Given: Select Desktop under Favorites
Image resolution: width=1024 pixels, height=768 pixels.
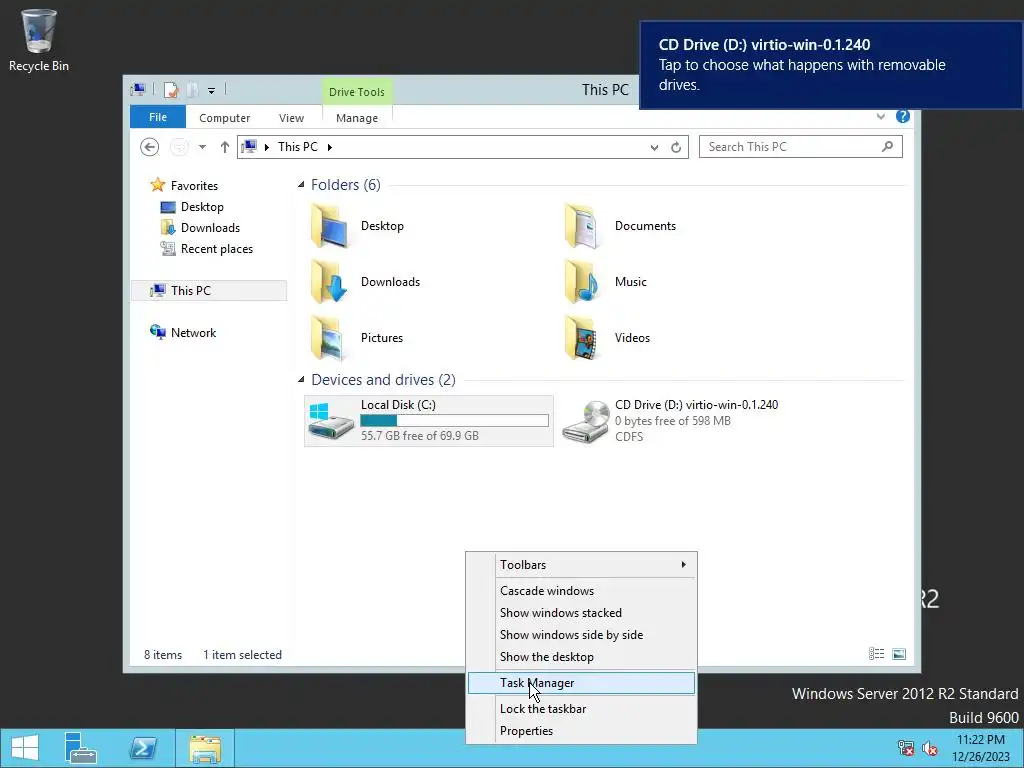Looking at the screenshot, I should 202,206.
